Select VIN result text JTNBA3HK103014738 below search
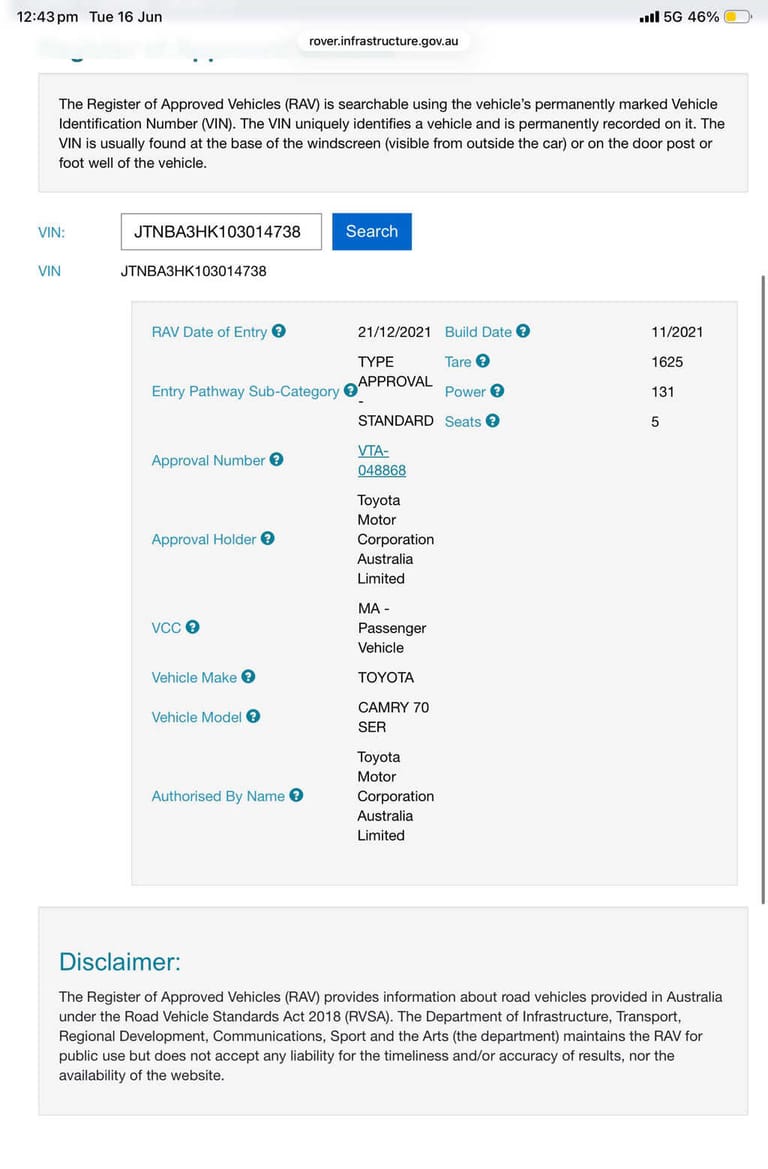Image resolution: width=768 pixels, height=1169 pixels. (194, 271)
